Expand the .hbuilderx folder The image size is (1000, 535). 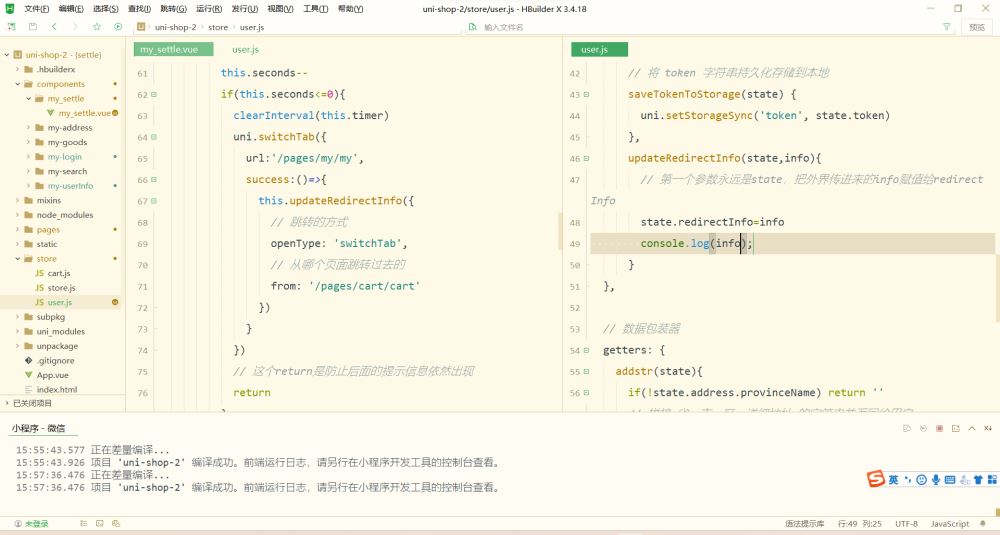(x=17, y=70)
